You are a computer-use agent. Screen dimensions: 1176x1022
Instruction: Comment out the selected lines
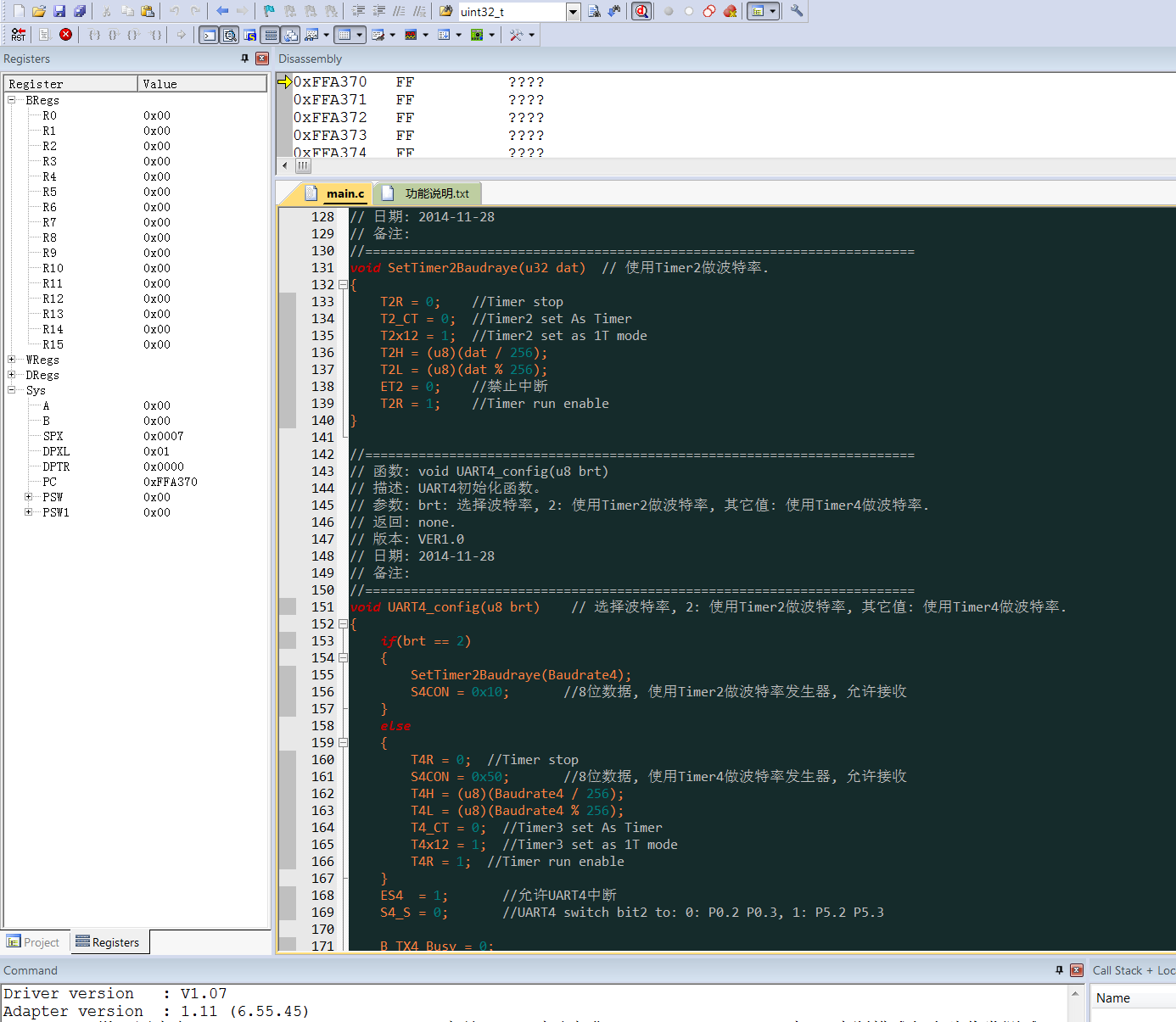click(400, 11)
